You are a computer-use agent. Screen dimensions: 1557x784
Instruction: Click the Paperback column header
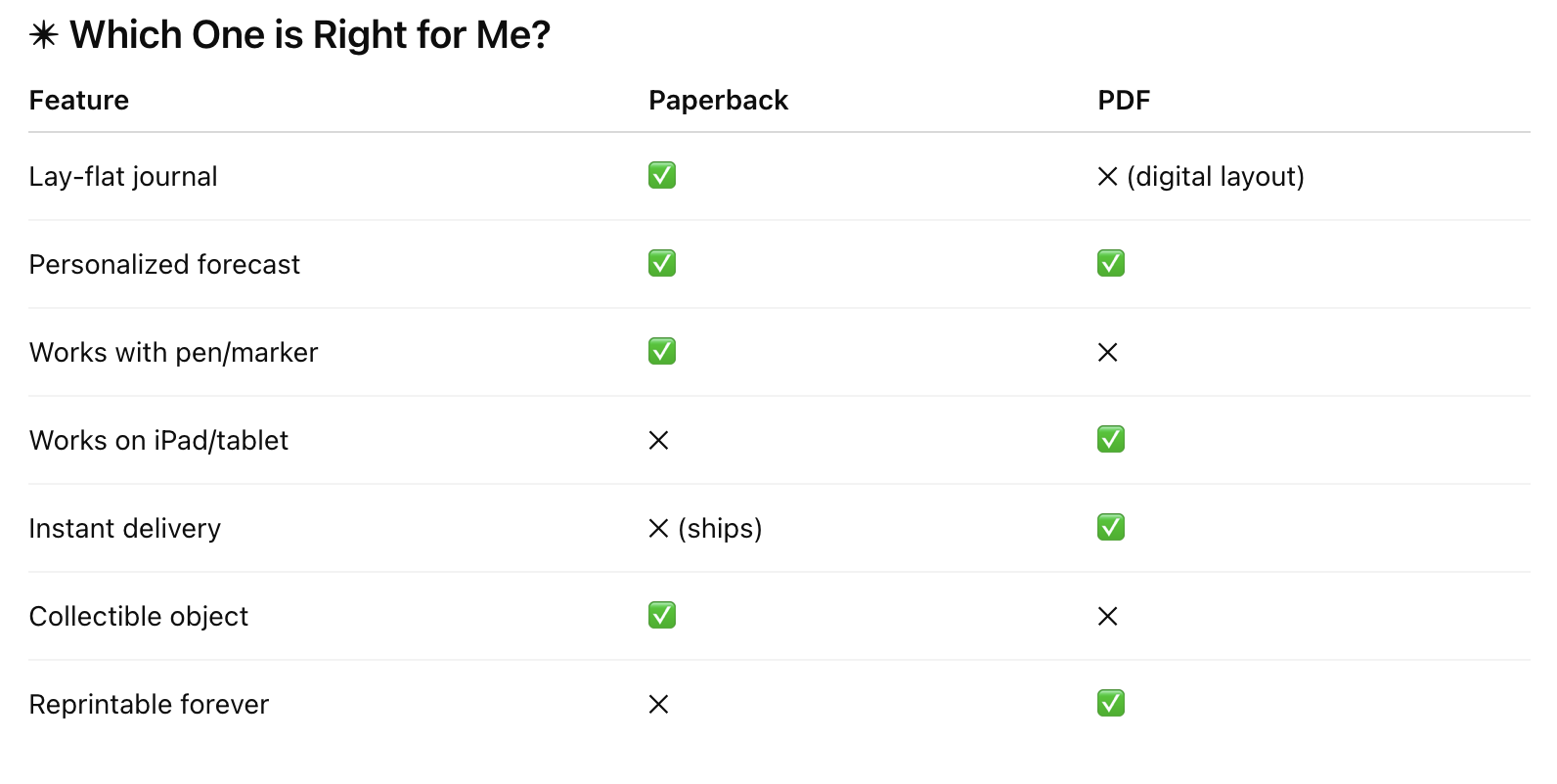718,101
